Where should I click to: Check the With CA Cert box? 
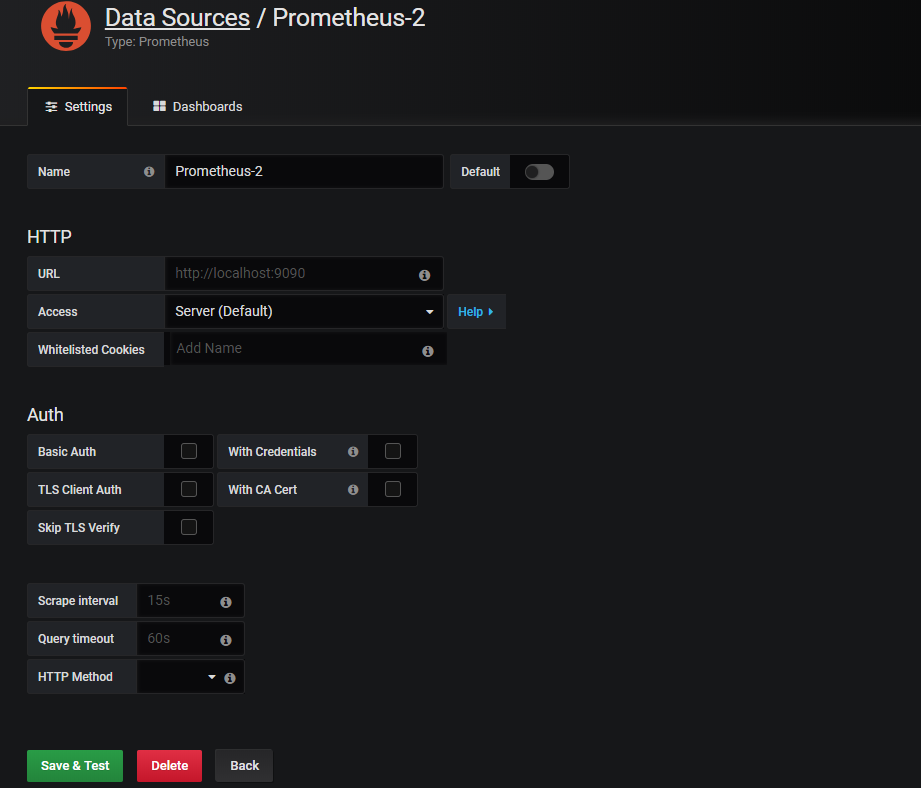coord(392,489)
